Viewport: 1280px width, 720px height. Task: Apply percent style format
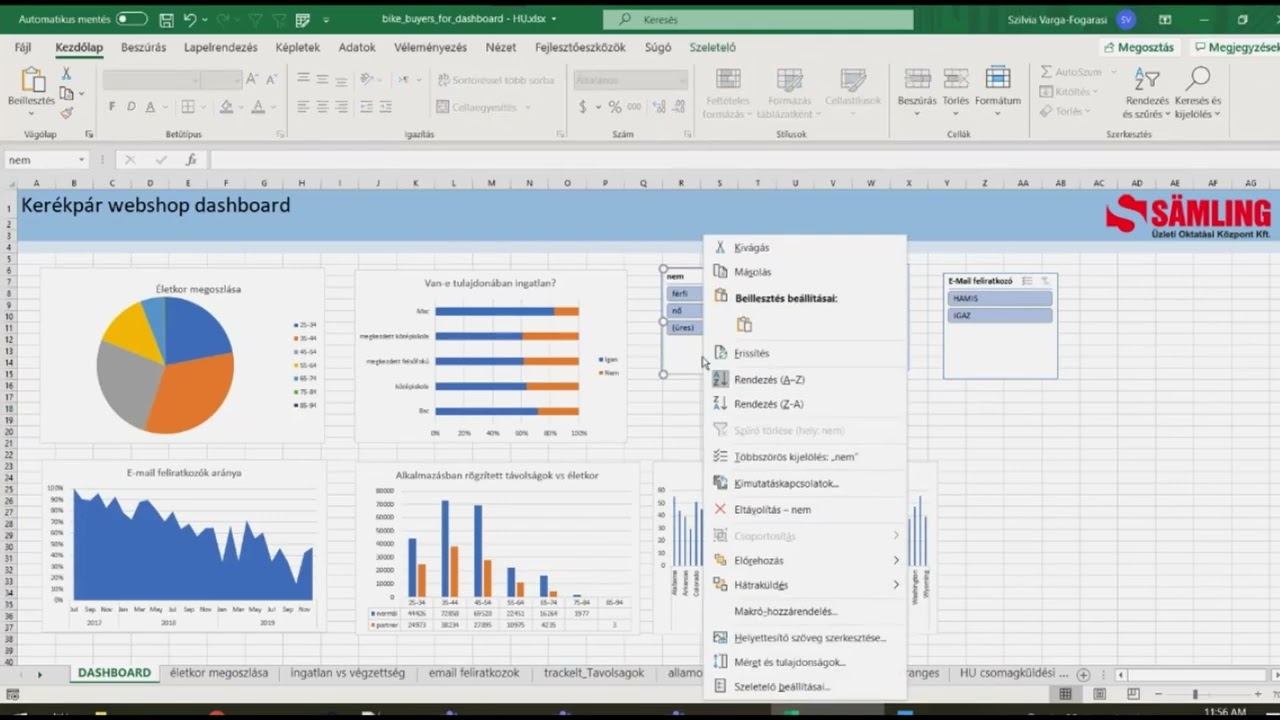[x=614, y=107]
